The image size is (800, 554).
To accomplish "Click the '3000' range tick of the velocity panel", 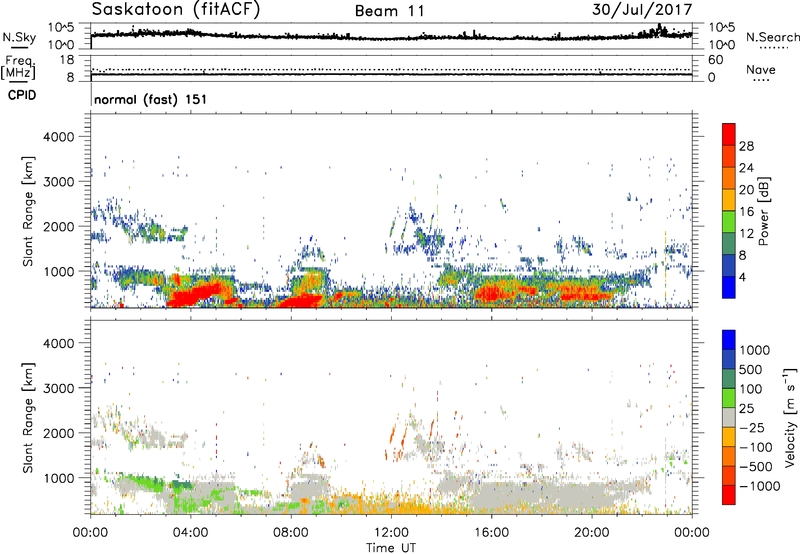I will tap(58, 388).
